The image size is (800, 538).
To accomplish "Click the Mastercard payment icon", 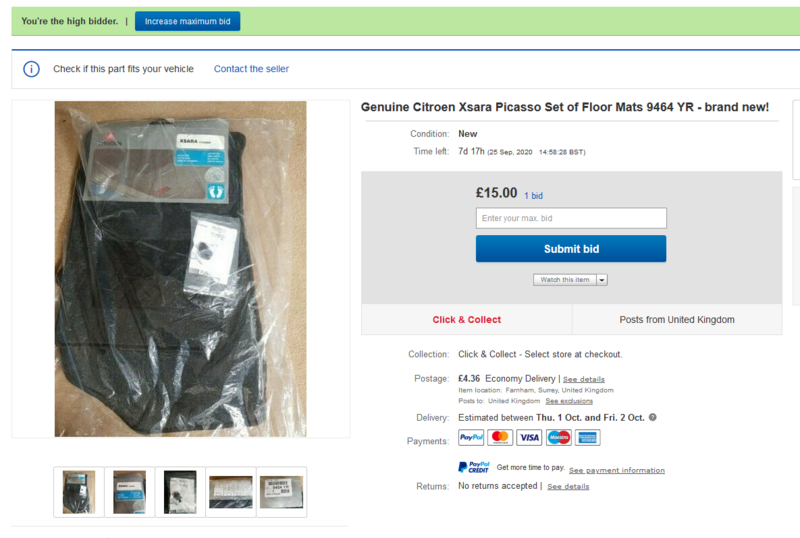I will point(500,437).
